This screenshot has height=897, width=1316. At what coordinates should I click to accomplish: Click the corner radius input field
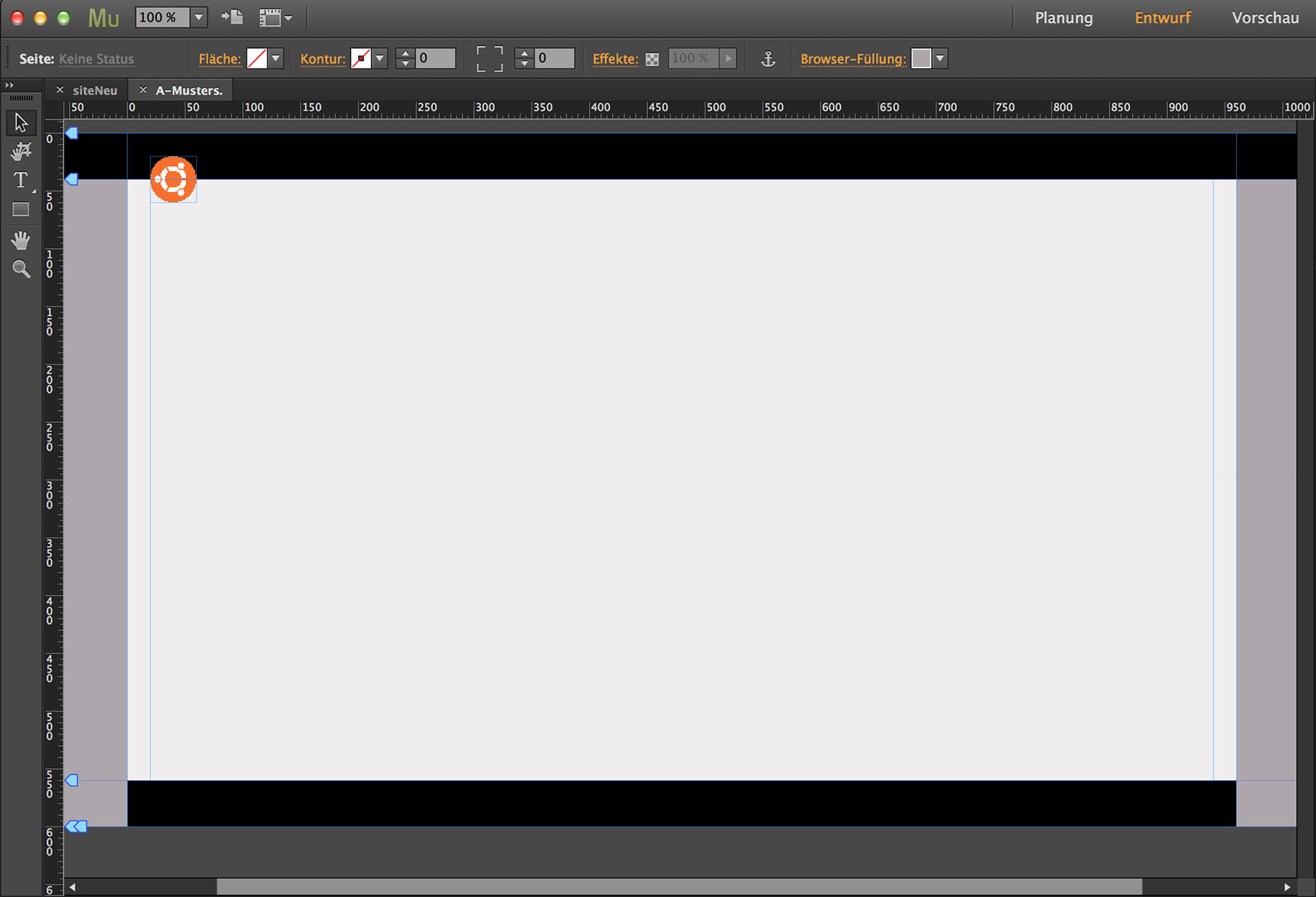pos(554,58)
